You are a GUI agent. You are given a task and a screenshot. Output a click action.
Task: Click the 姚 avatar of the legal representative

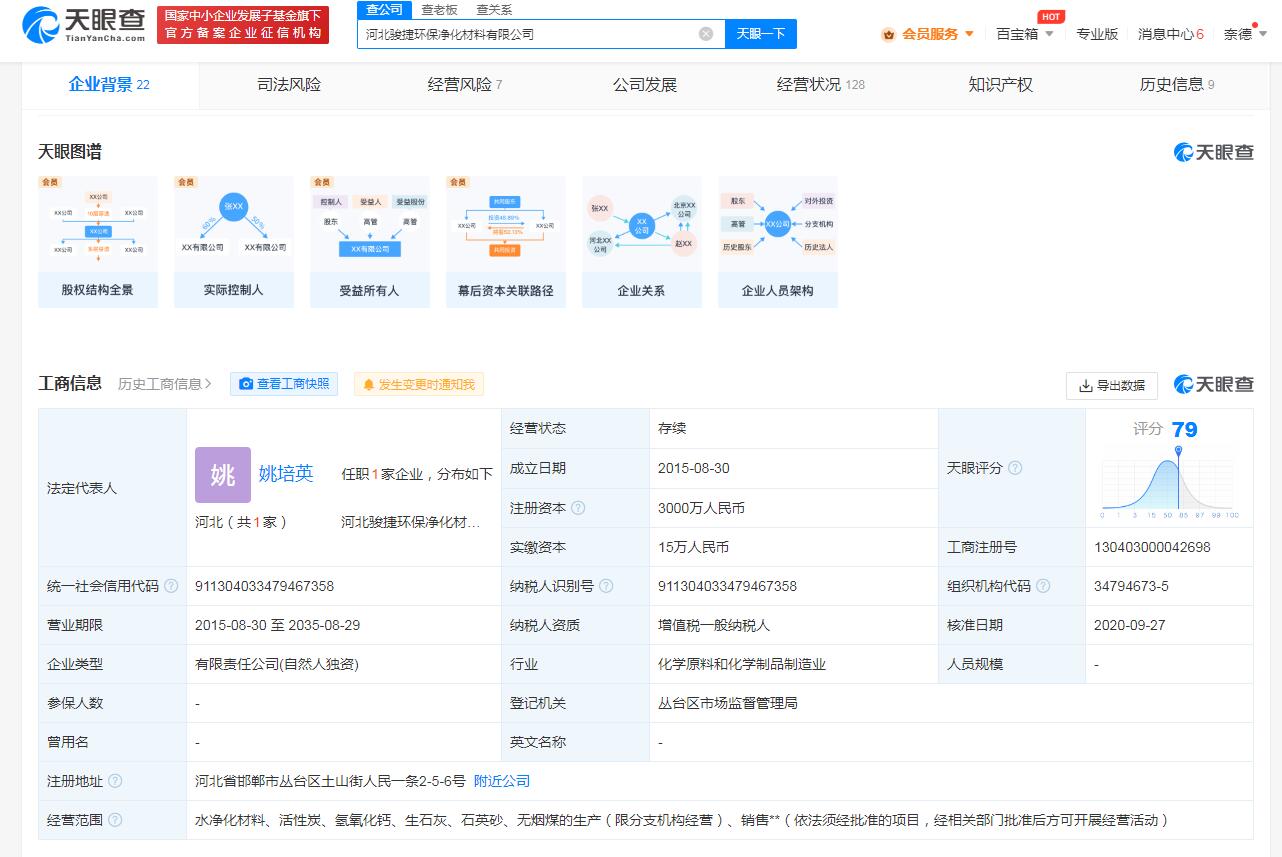(223, 475)
